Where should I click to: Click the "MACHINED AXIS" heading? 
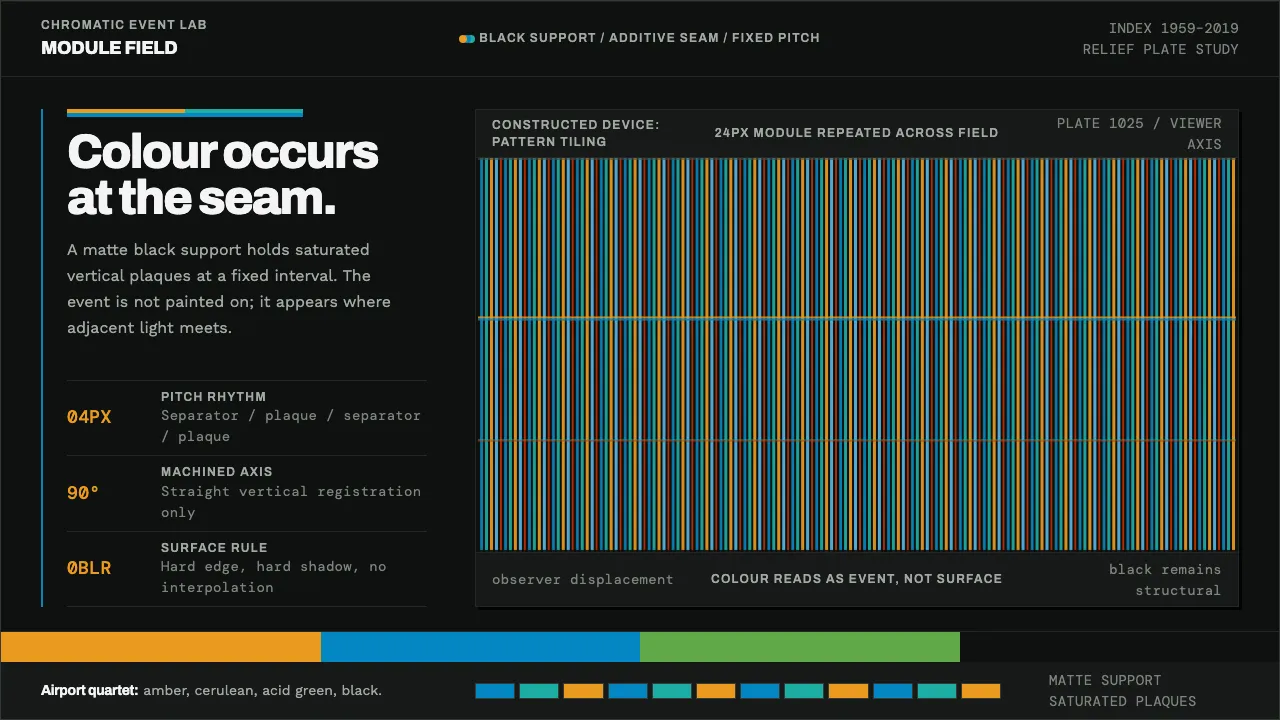click(217, 472)
